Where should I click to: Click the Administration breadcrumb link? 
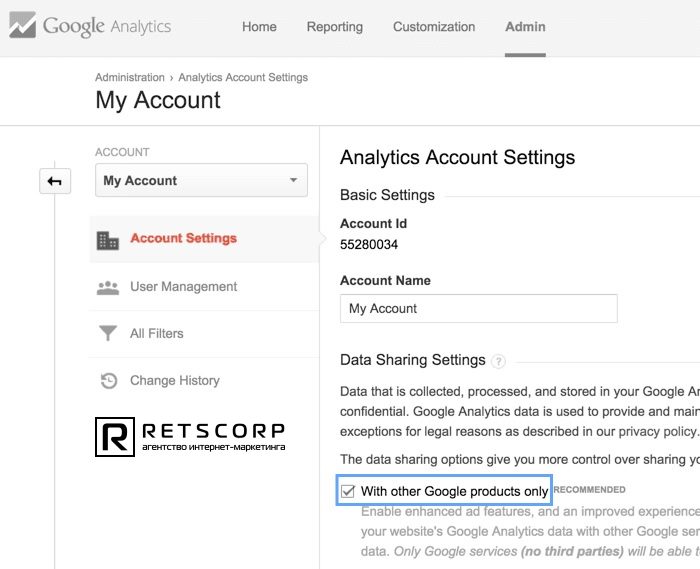(130, 77)
